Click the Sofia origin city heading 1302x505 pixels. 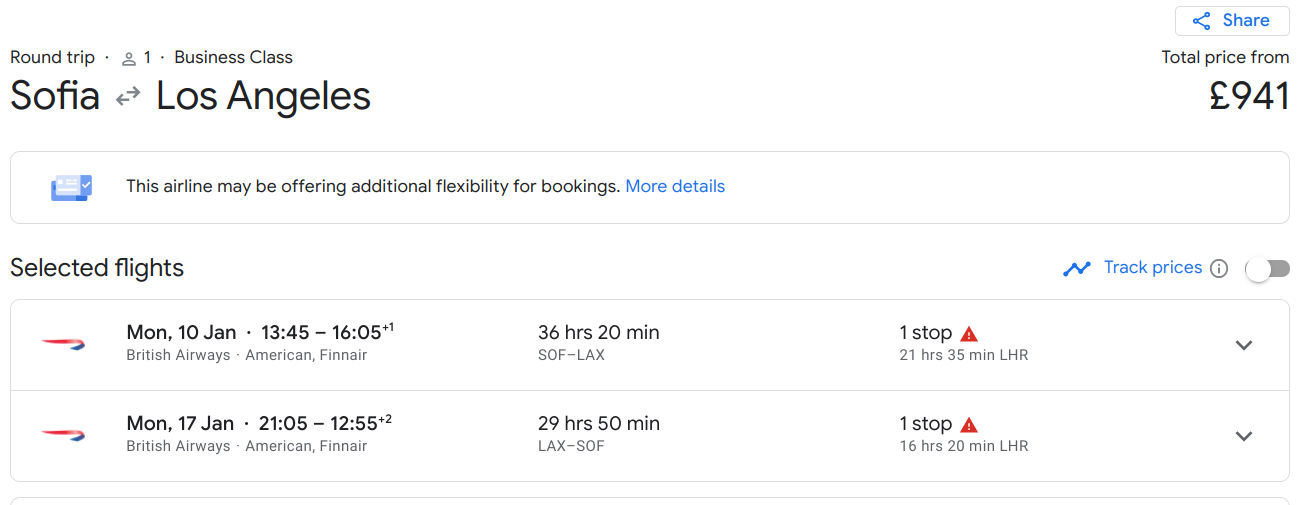(x=55, y=96)
